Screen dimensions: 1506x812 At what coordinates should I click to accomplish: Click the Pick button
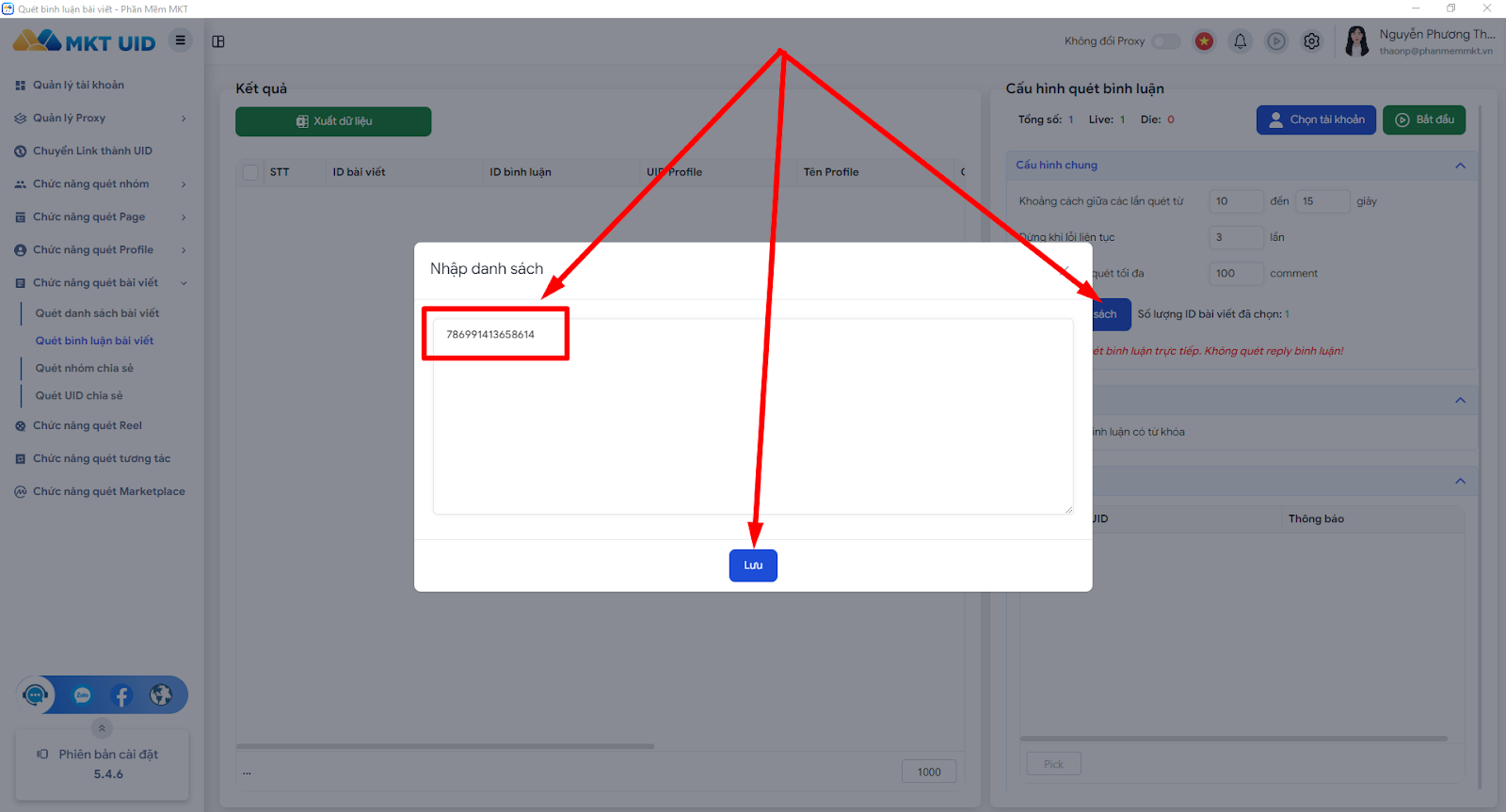click(x=1053, y=764)
